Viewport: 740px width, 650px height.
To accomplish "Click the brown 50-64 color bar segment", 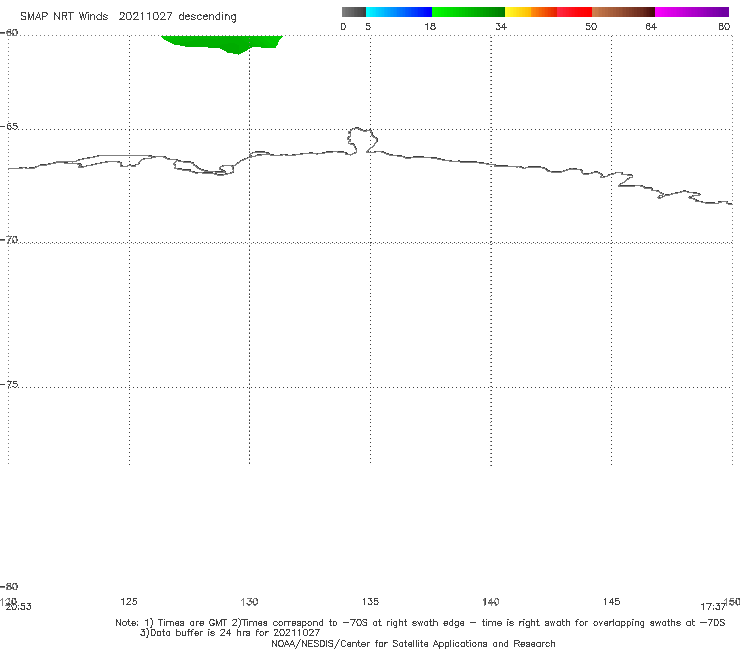I will coord(623,12).
